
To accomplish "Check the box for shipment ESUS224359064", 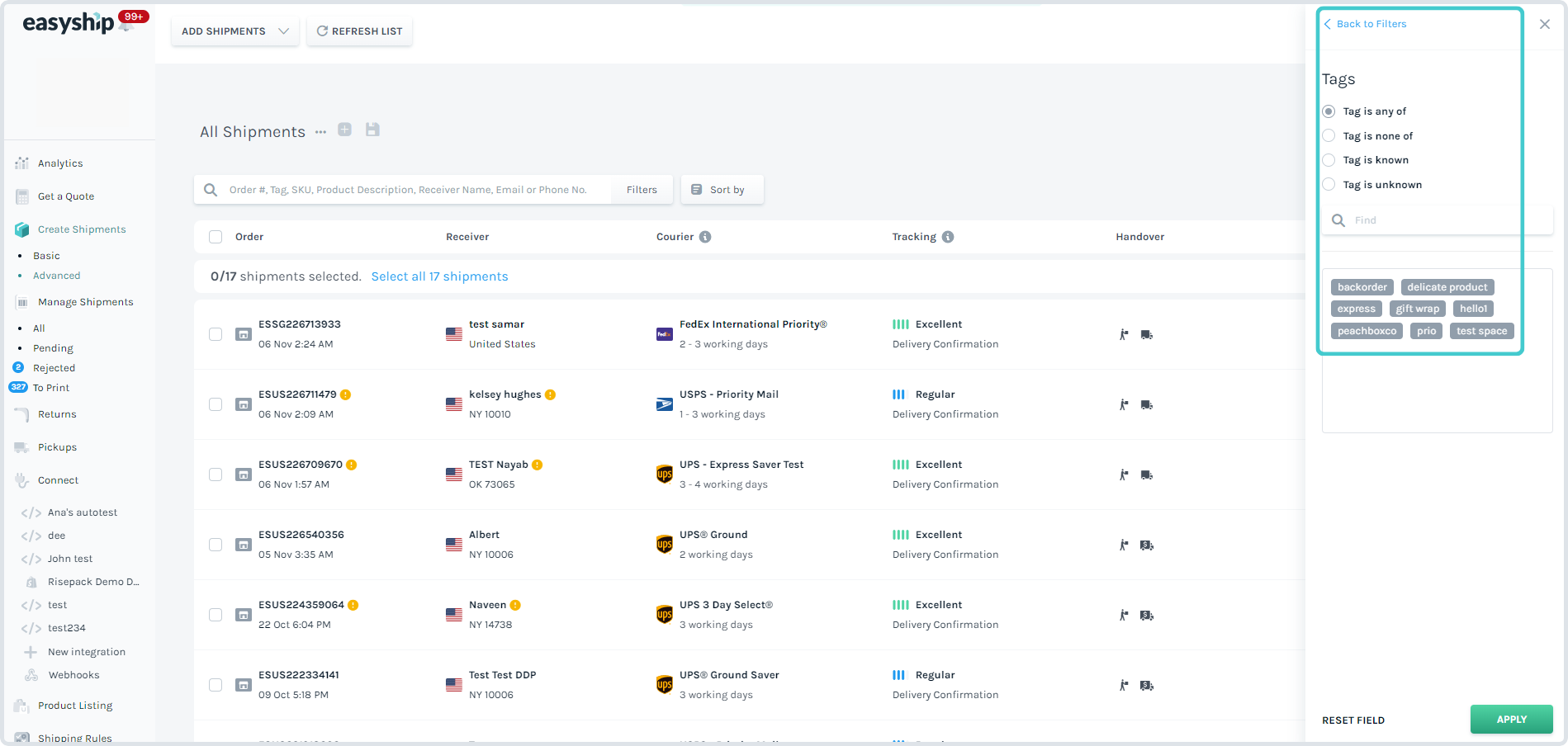I will tap(216, 615).
